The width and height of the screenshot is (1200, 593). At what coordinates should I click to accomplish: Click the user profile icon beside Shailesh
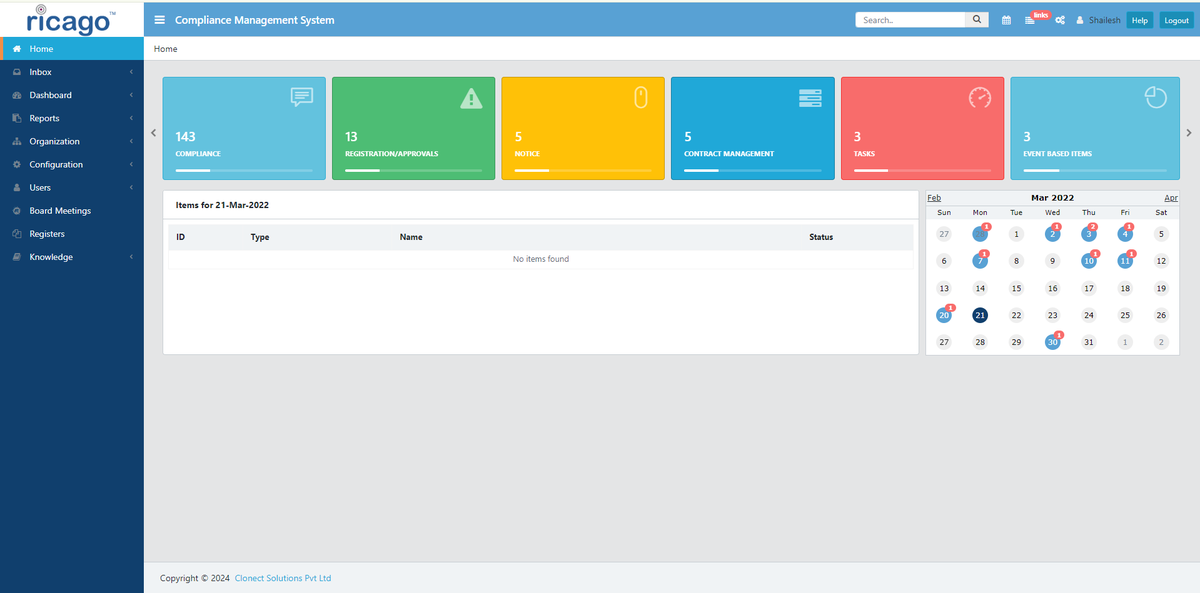[1080, 20]
